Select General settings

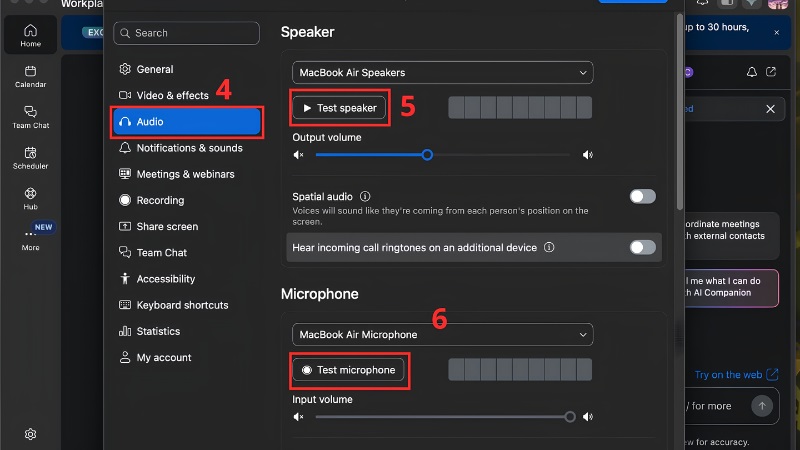186,69
